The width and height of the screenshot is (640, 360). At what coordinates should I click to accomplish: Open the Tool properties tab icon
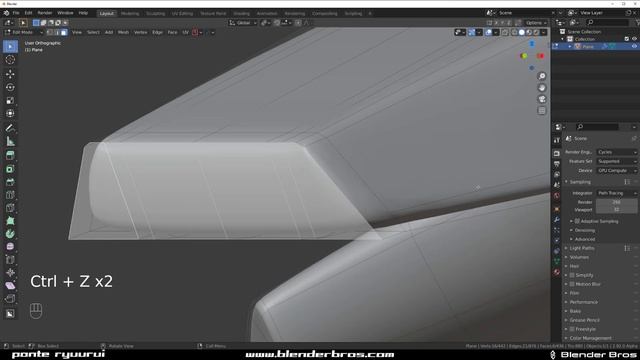tap(557, 140)
